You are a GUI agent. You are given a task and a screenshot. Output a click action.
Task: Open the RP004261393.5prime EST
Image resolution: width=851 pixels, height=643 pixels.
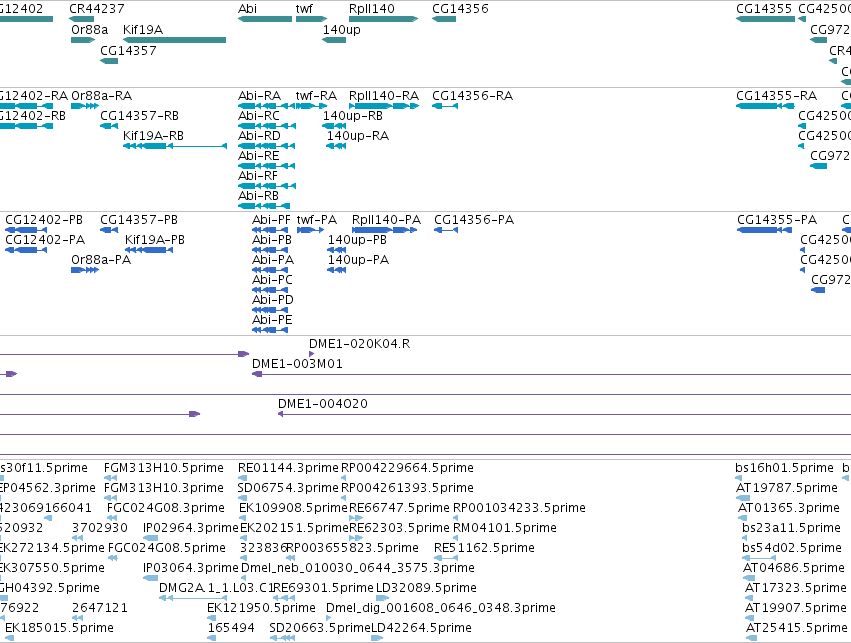click(344, 498)
